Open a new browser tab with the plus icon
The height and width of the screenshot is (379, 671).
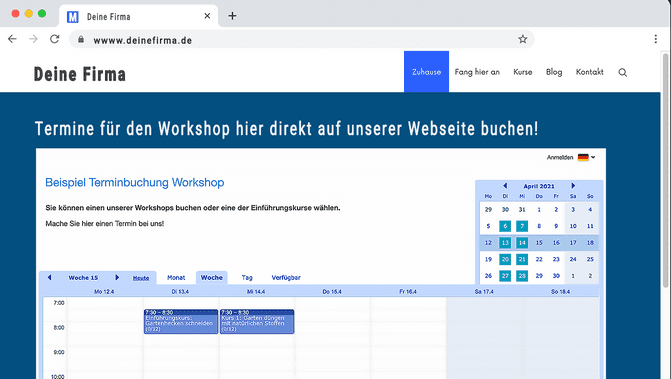pos(232,16)
